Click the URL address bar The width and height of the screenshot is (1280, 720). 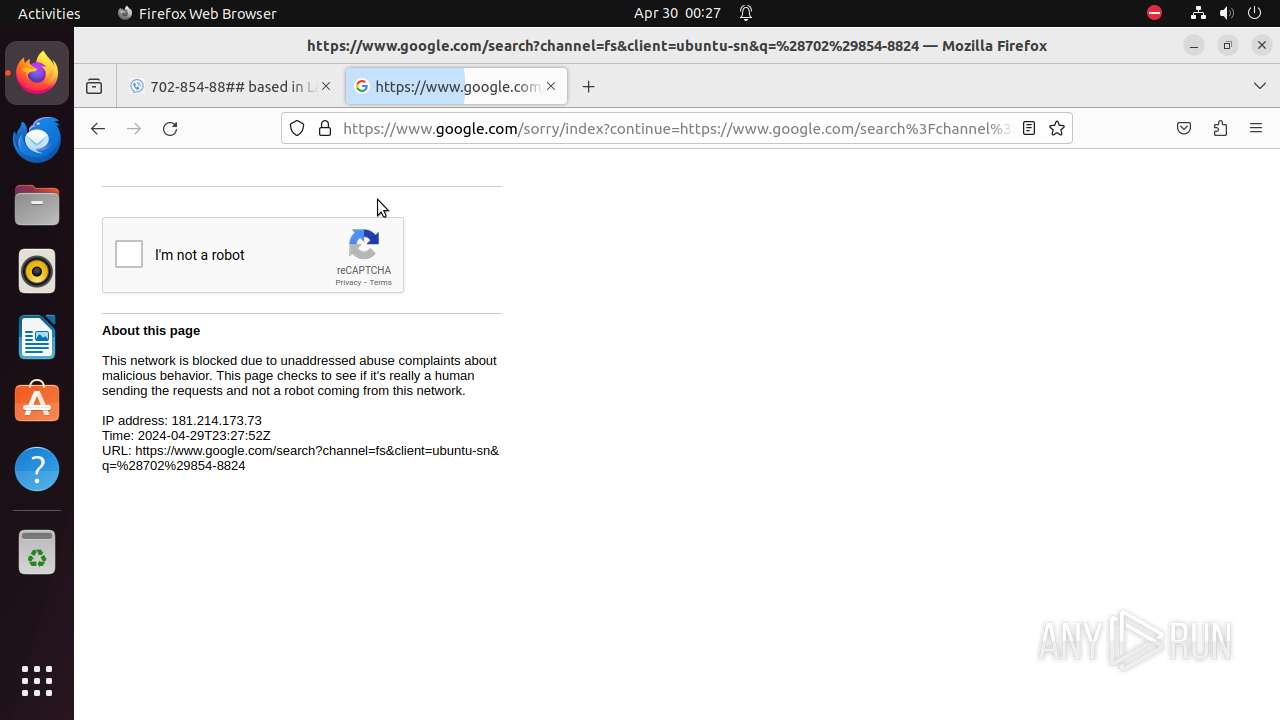(x=676, y=128)
